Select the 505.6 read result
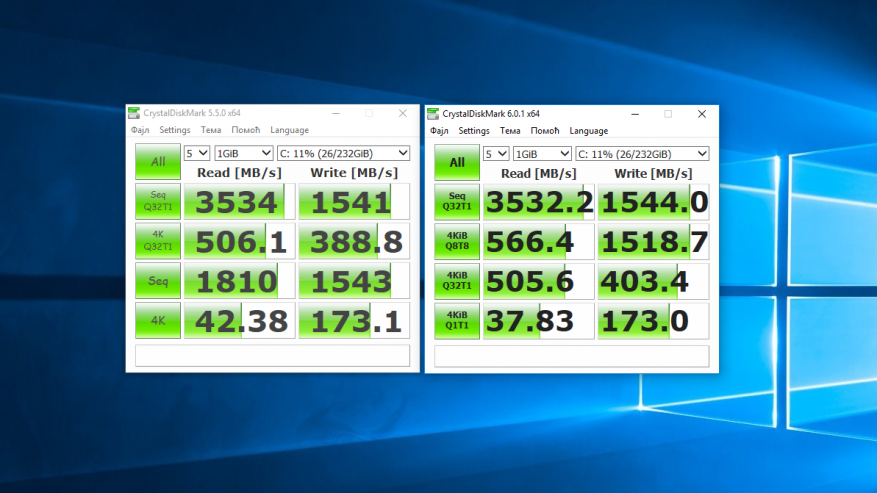Image resolution: width=877 pixels, height=493 pixels. 539,281
